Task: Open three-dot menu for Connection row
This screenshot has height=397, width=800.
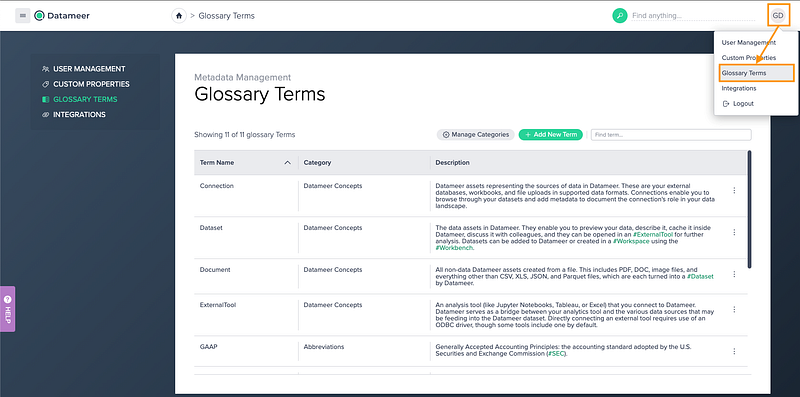Action: (734, 190)
